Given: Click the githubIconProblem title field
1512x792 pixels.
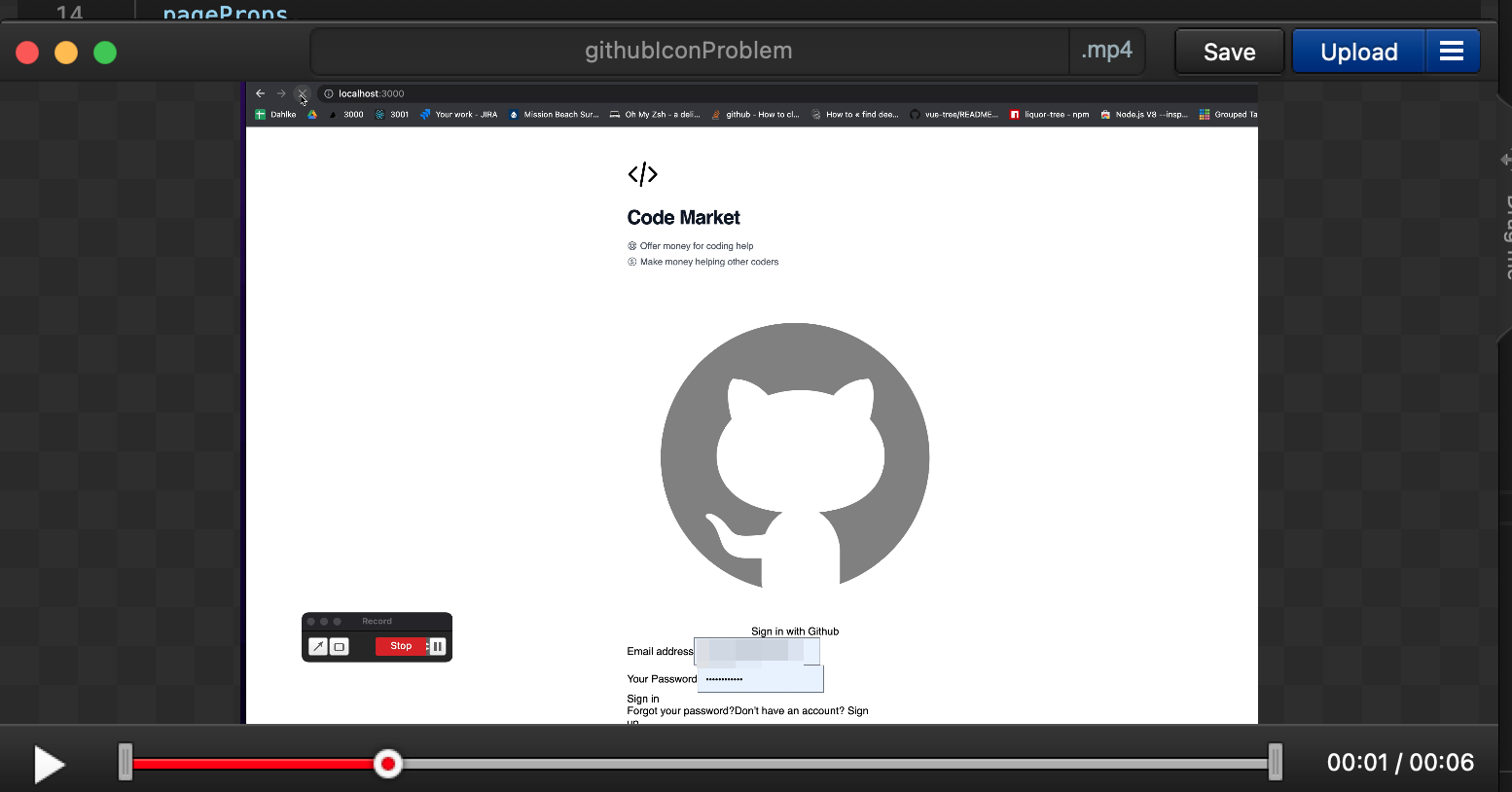Looking at the screenshot, I should [x=690, y=51].
